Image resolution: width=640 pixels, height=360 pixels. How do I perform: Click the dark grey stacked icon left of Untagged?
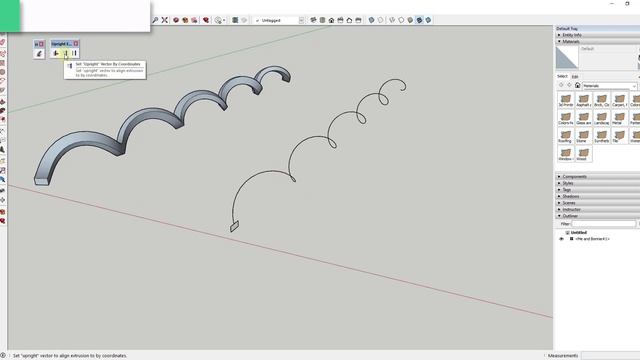[x=235, y=20]
